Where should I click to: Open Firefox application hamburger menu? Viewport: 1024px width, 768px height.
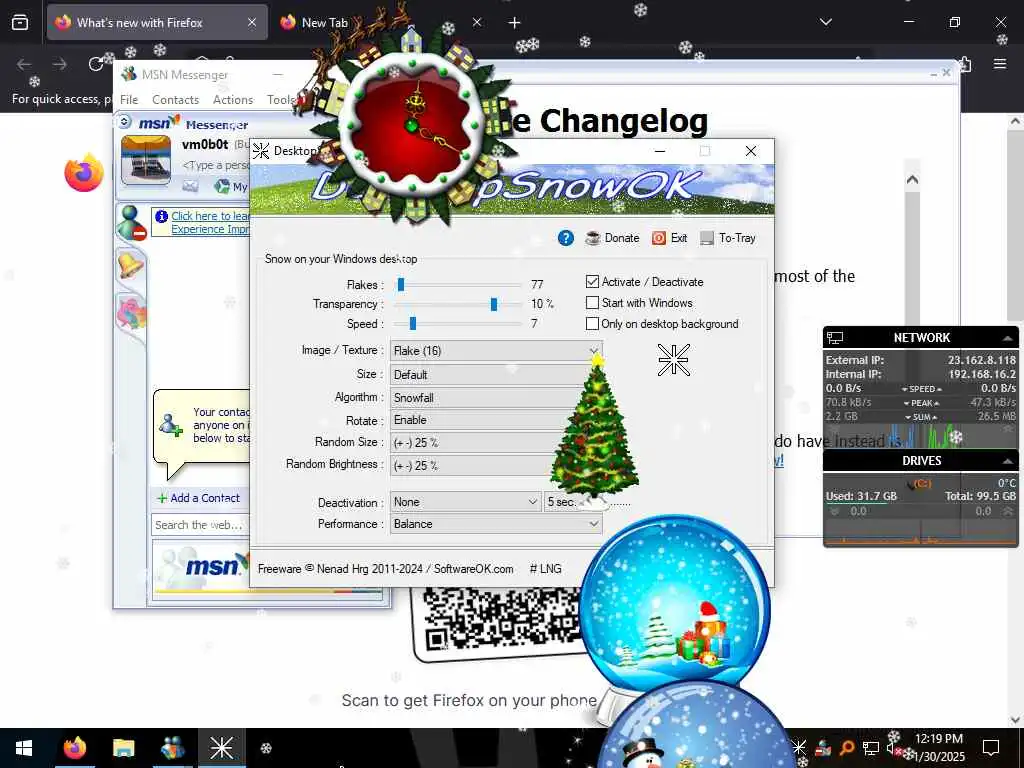click(x=1000, y=64)
